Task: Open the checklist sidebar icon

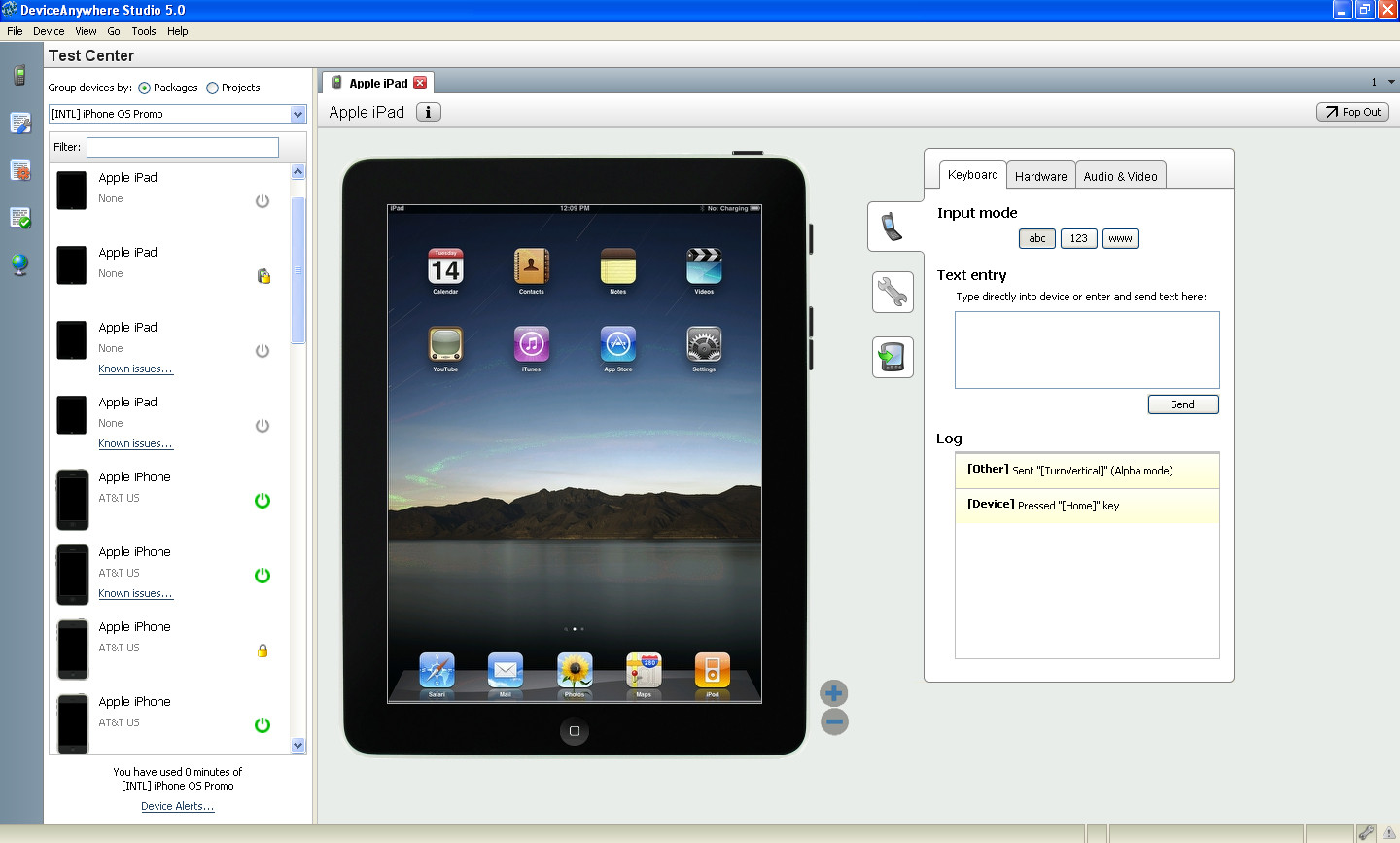Action: point(19,218)
